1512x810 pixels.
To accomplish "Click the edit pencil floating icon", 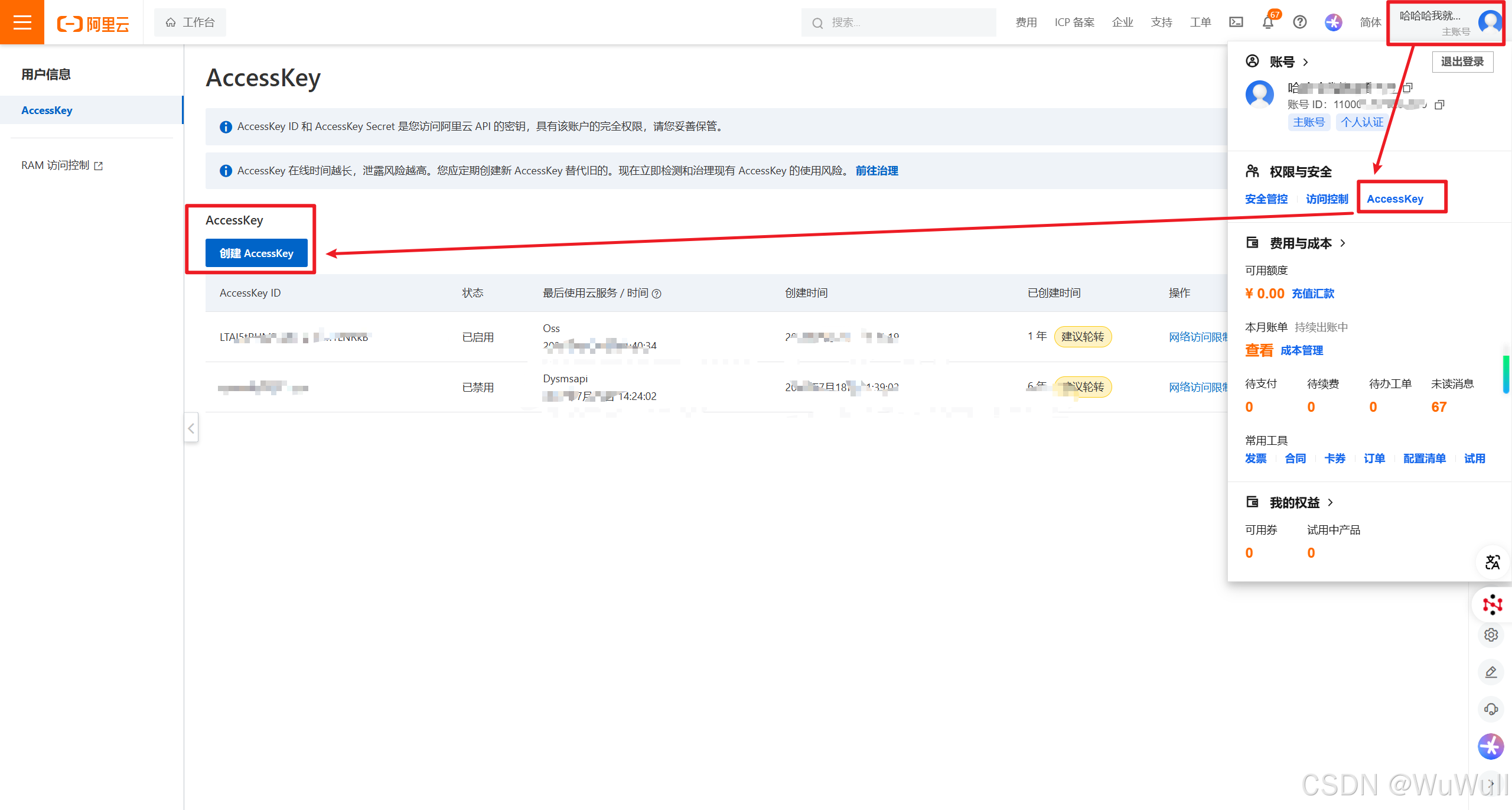I will pyautogui.click(x=1491, y=672).
